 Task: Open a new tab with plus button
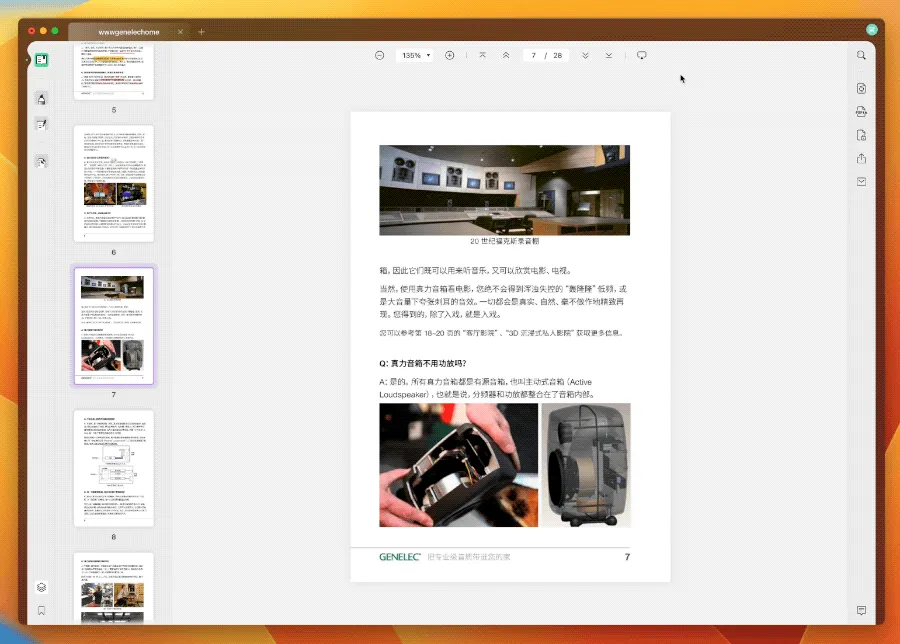pos(201,32)
